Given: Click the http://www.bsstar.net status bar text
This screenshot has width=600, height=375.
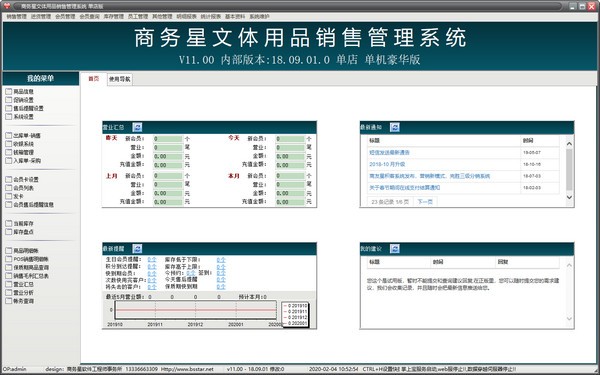Looking at the screenshot, I should [x=187, y=369].
